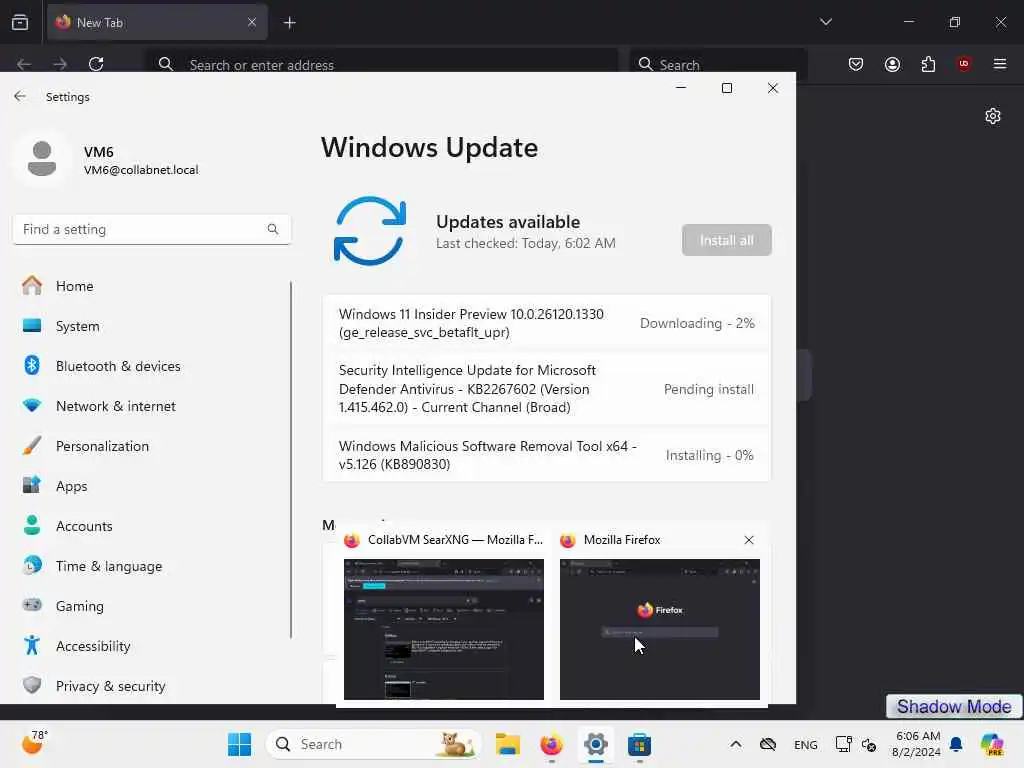
Task: Click the network display tray icon
Action: point(843,744)
